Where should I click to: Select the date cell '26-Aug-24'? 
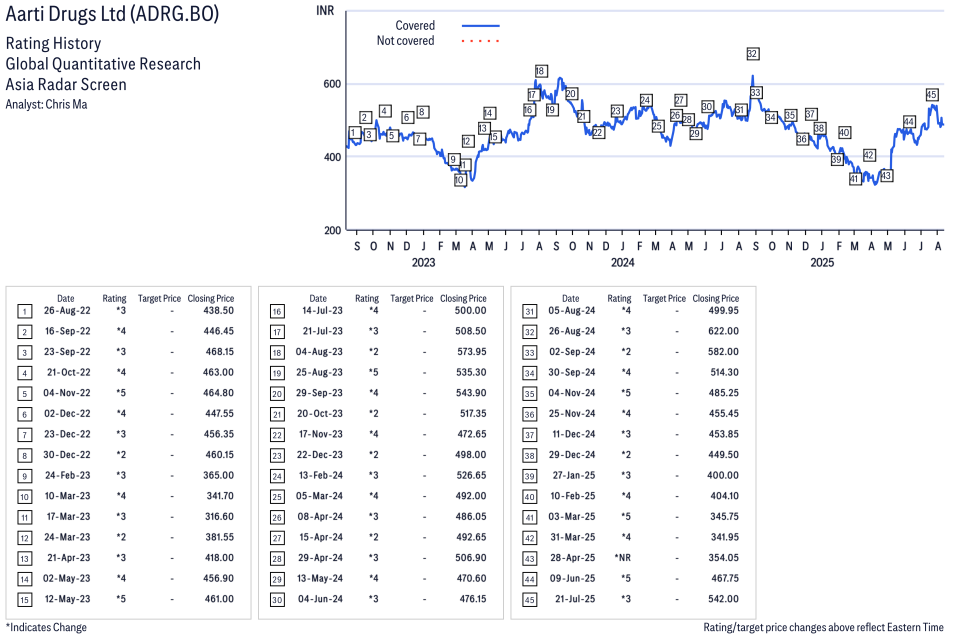[572, 331]
